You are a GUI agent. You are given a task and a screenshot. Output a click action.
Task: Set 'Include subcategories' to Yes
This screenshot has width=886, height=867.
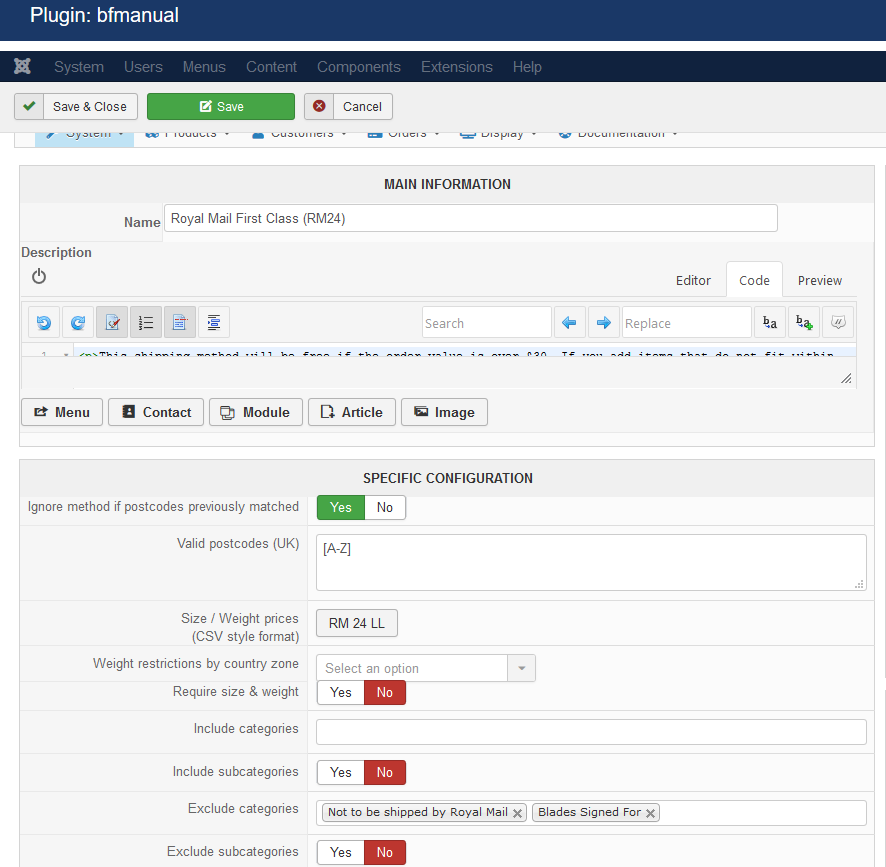341,773
